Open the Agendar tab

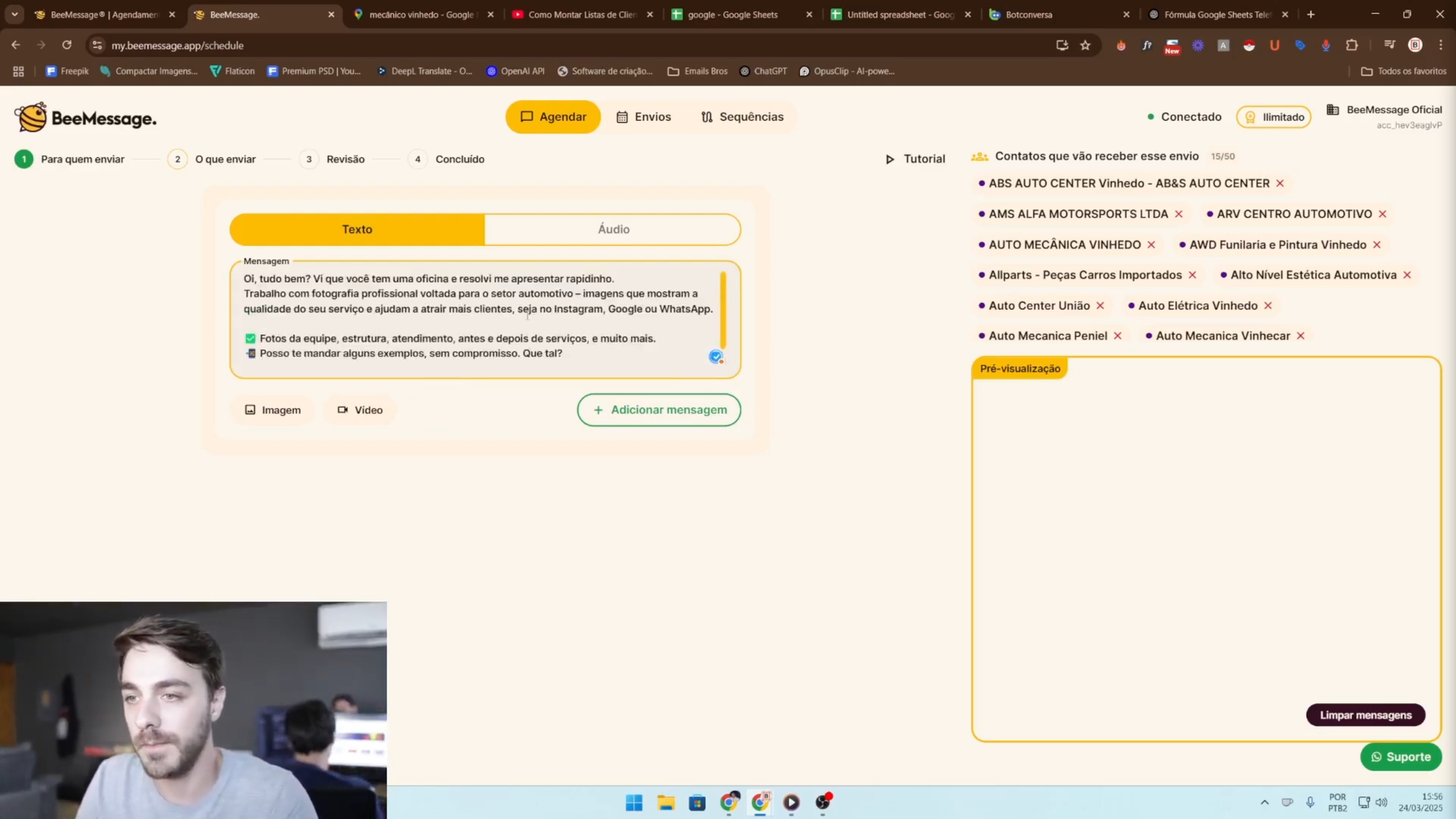(x=553, y=116)
